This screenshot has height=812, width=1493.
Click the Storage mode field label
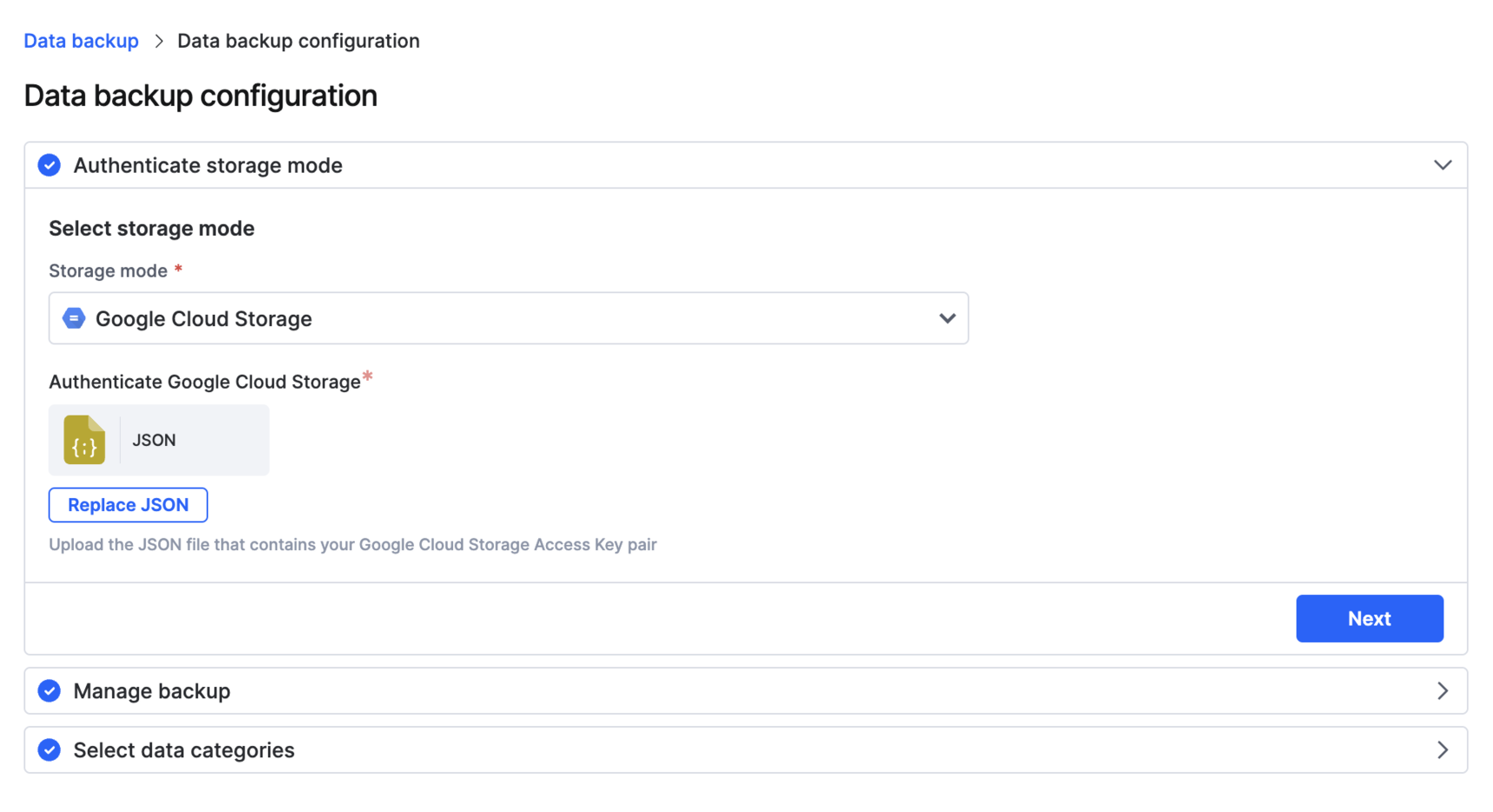[x=109, y=271]
